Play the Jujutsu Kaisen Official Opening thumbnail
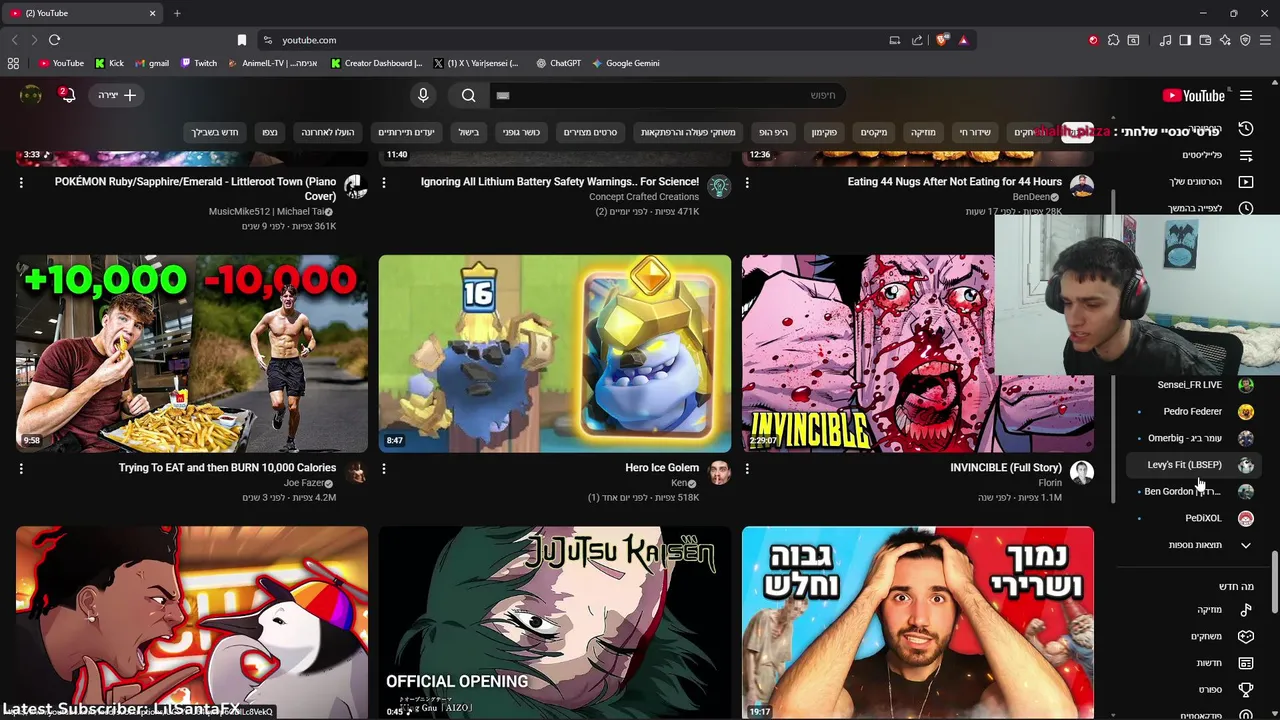The height and width of the screenshot is (720, 1280). [x=555, y=623]
